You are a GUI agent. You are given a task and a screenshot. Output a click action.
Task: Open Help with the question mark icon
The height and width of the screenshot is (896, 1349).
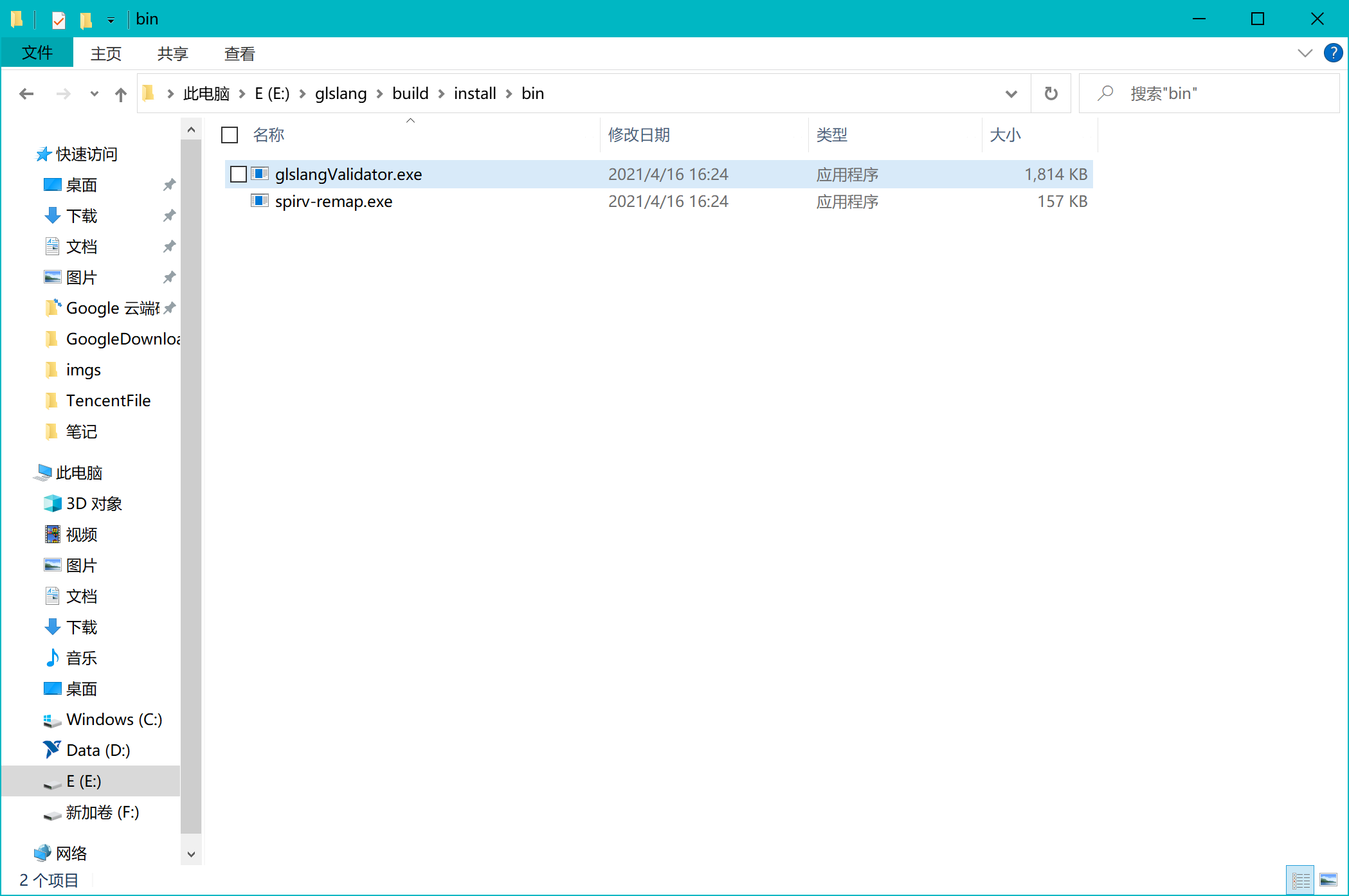(1333, 53)
